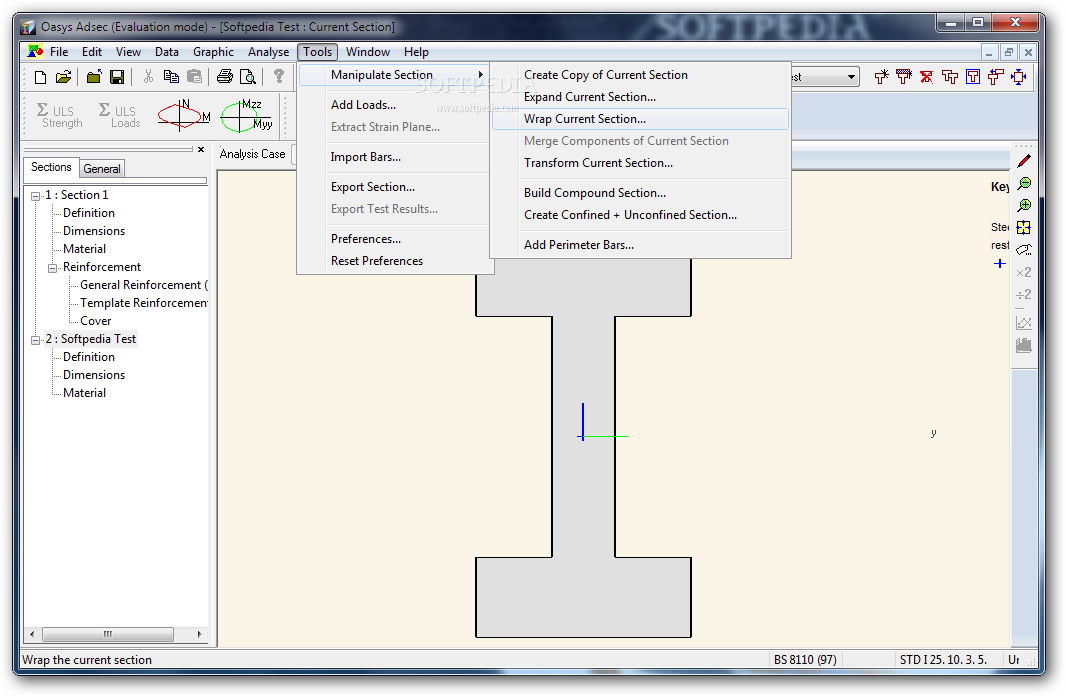Choose Create Copy of Current Section
This screenshot has width=1066, height=696.
click(640, 75)
